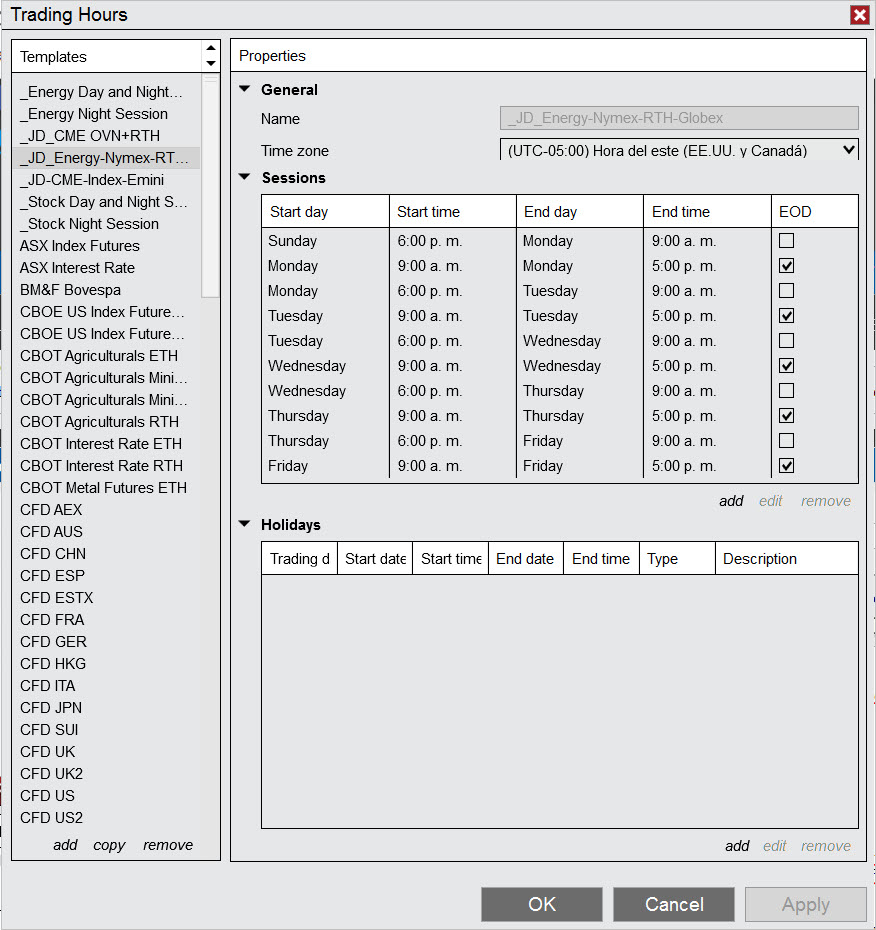Select CBOT Metal Futures ETH template
876x930 pixels.
(106, 488)
